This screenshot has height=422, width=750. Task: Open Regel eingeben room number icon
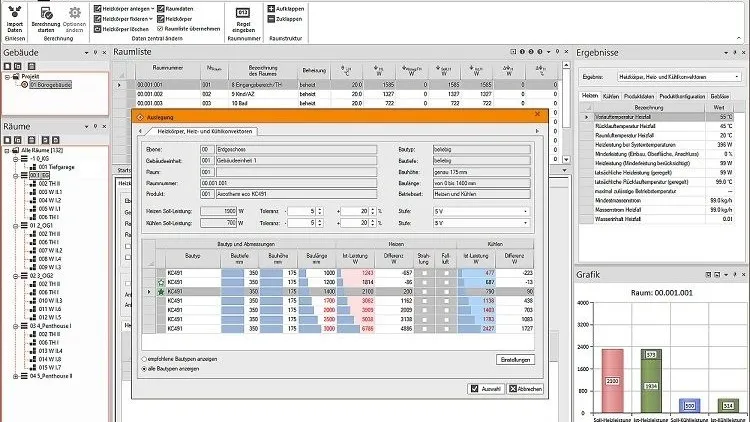pos(243,13)
